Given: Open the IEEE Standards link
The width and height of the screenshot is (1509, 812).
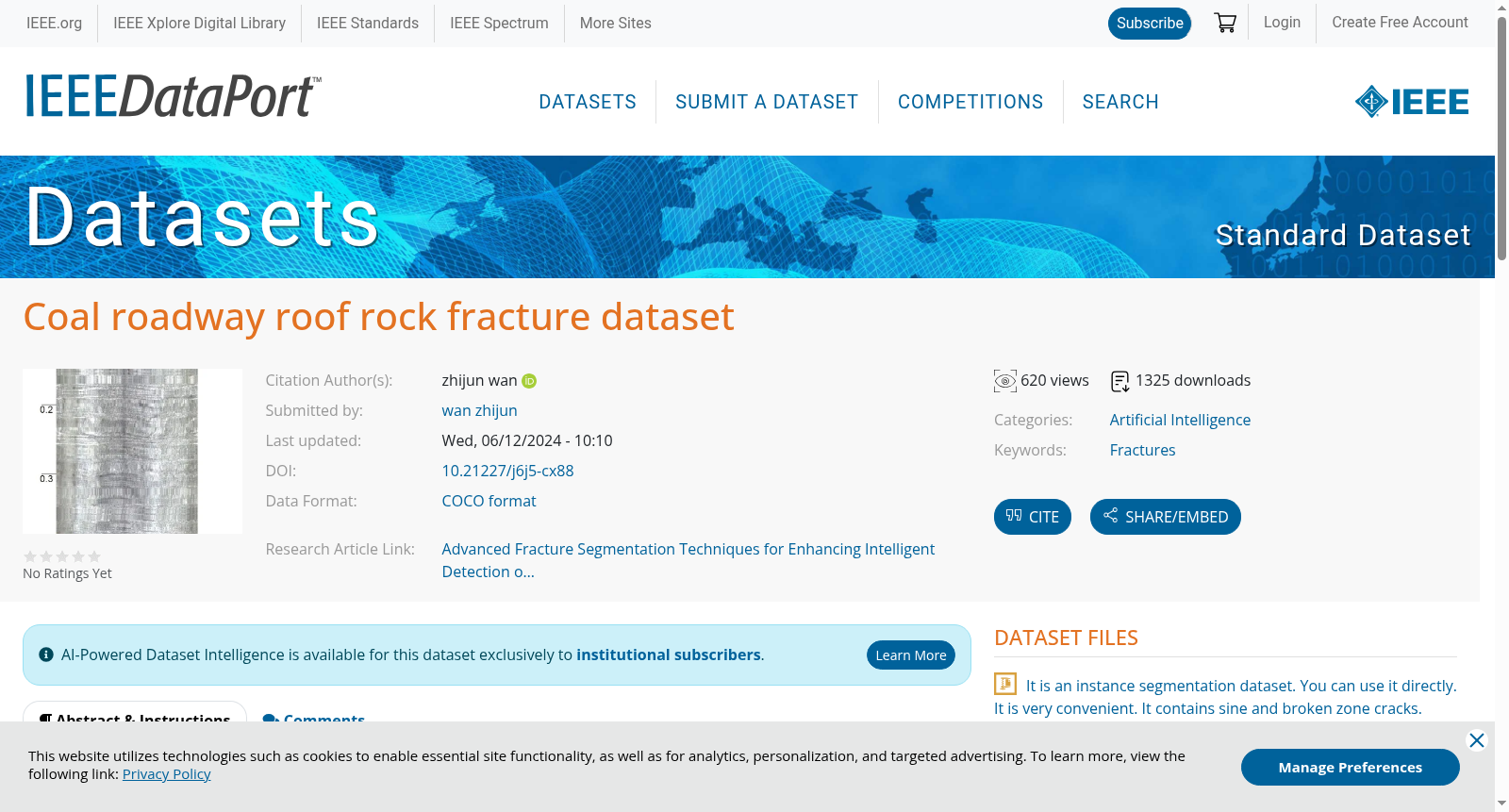Looking at the screenshot, I should (368, 24).
